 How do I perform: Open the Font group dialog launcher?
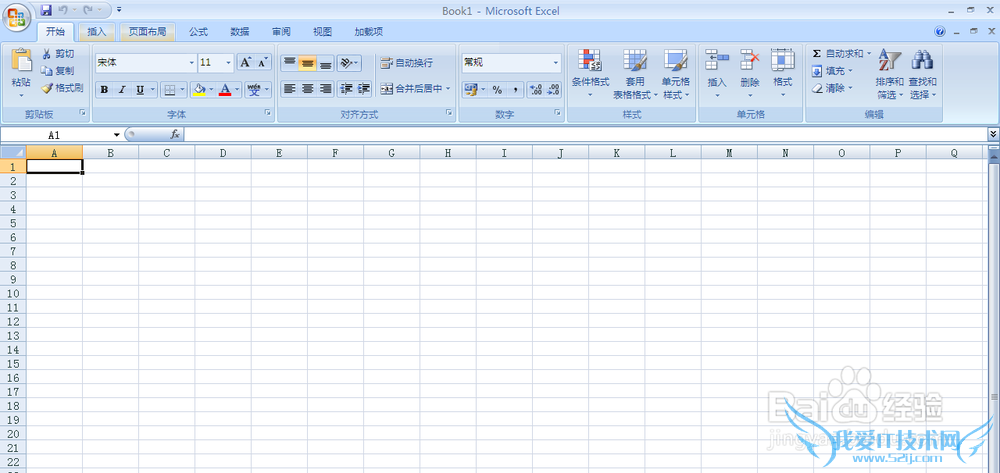(268, 112)
